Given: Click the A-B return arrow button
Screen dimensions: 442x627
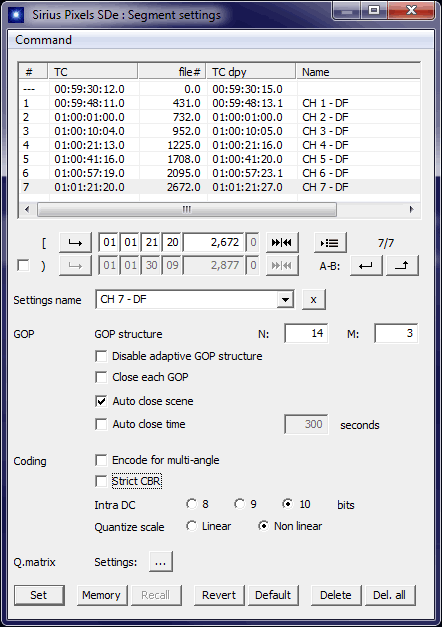Looking at the screenshot, I should click(x=366, y=266).
